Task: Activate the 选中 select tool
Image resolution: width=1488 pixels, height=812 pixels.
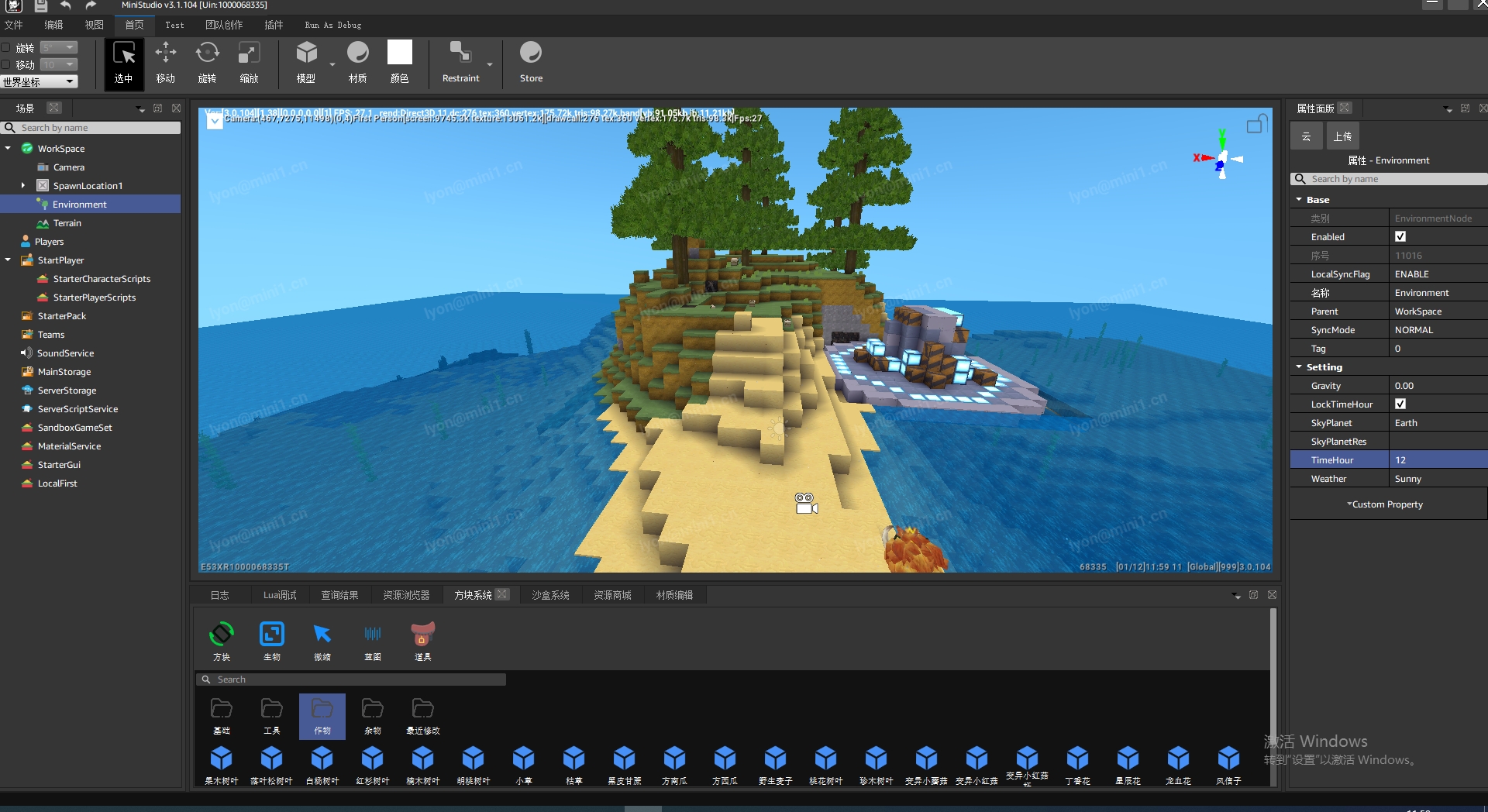Action: pyautogui.click(x=124, y=64)
